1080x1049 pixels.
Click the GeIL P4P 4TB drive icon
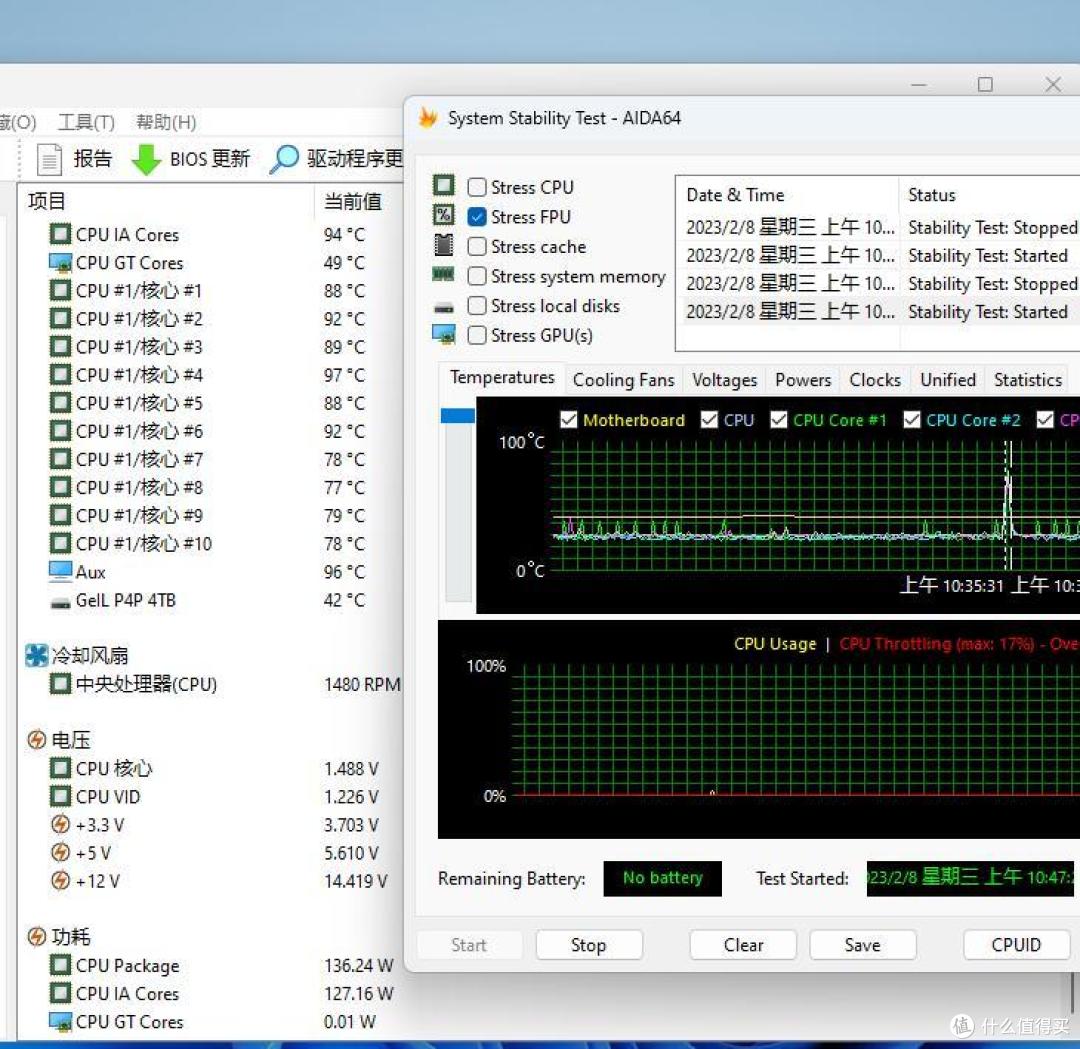tap(60, 603)
